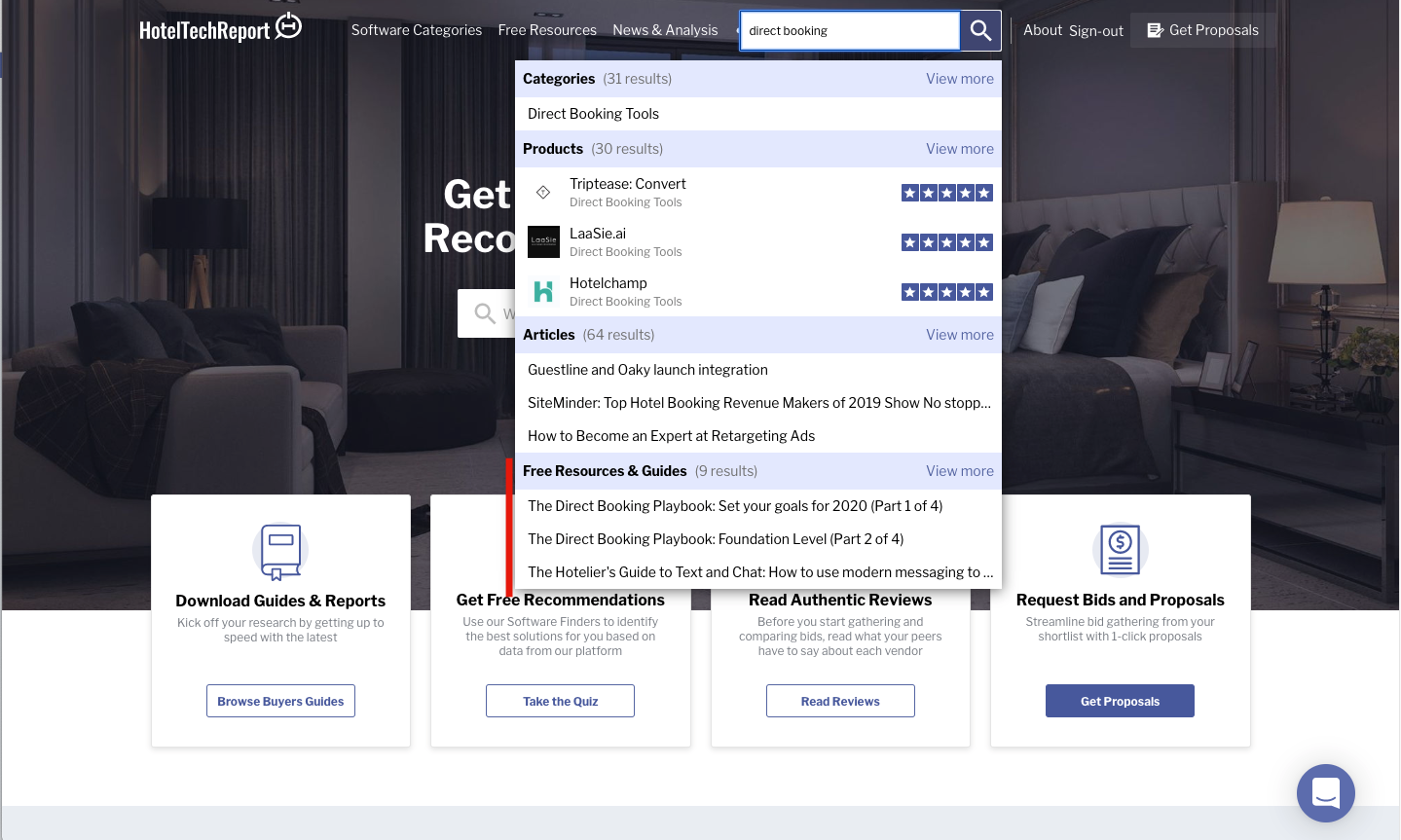Click the Request Bids invoice icon

(1120, 550)
